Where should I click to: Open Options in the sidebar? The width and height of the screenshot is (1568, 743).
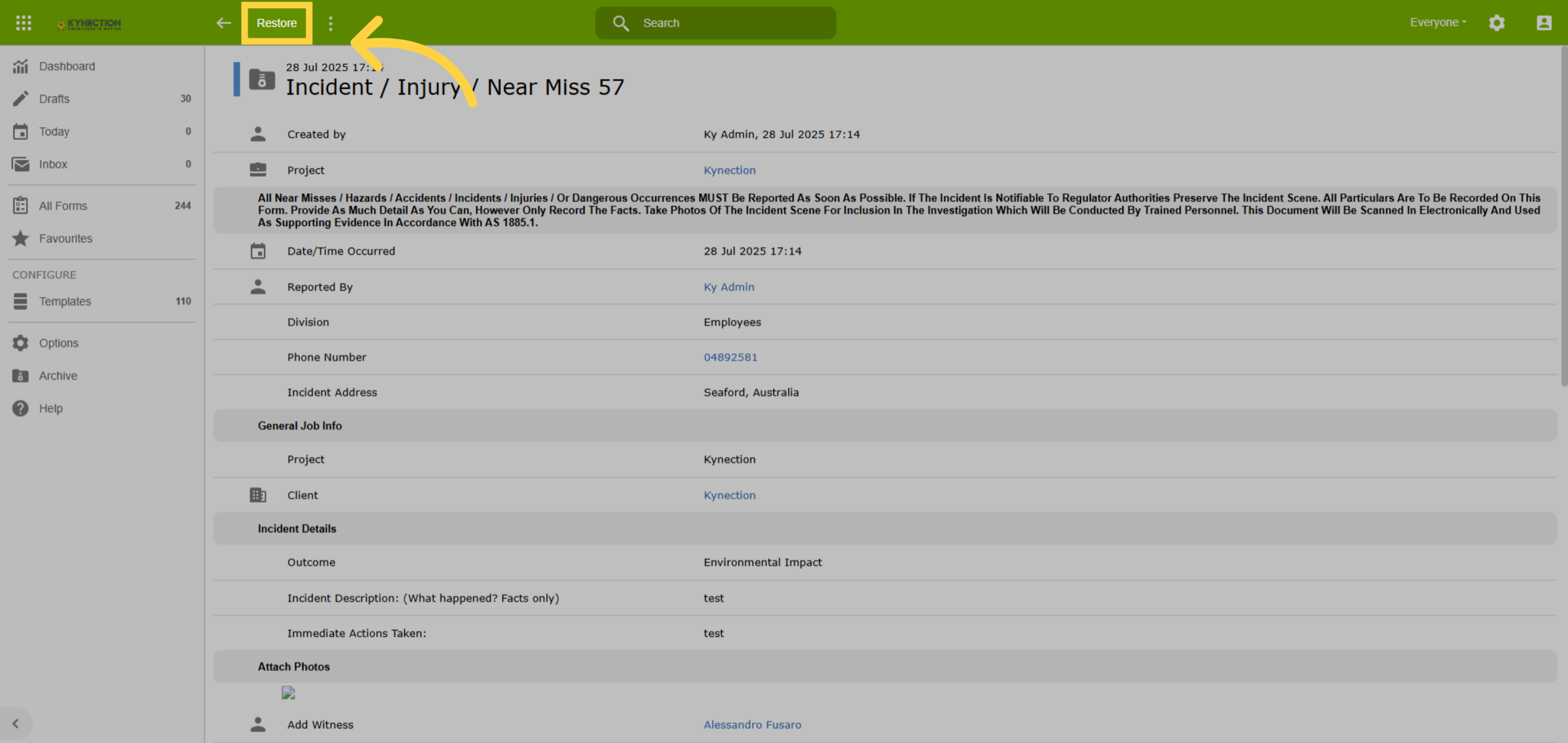pos(102,343)
